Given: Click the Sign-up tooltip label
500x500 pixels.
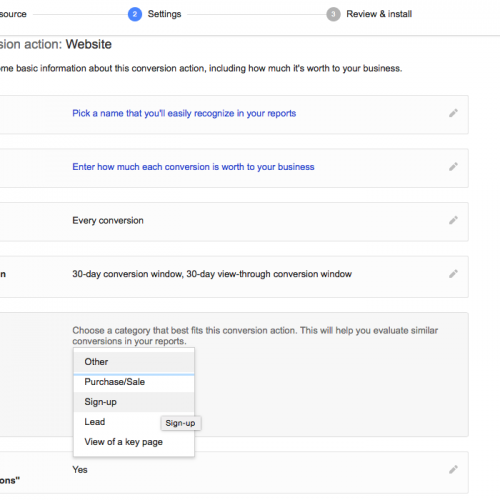Looking at the screenshot, I should click(180, 423).
